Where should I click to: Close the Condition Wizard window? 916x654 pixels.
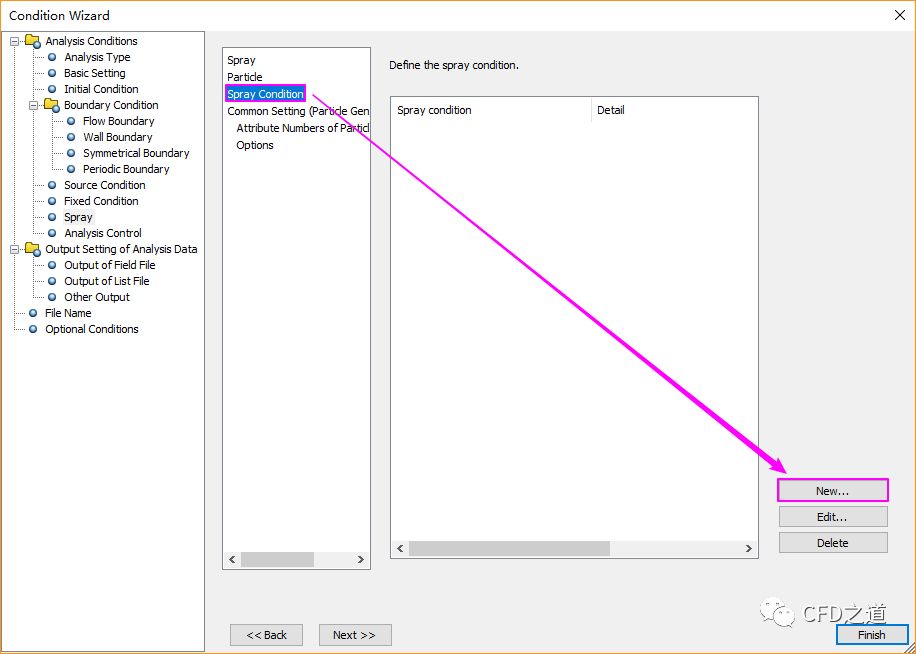(900, 16)
